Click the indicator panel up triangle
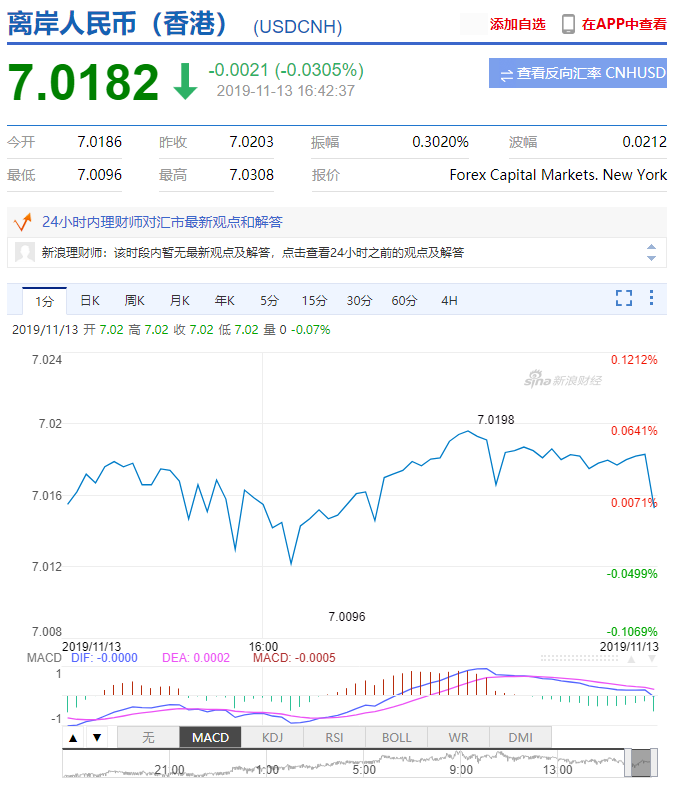 click(x=74, y=738)
